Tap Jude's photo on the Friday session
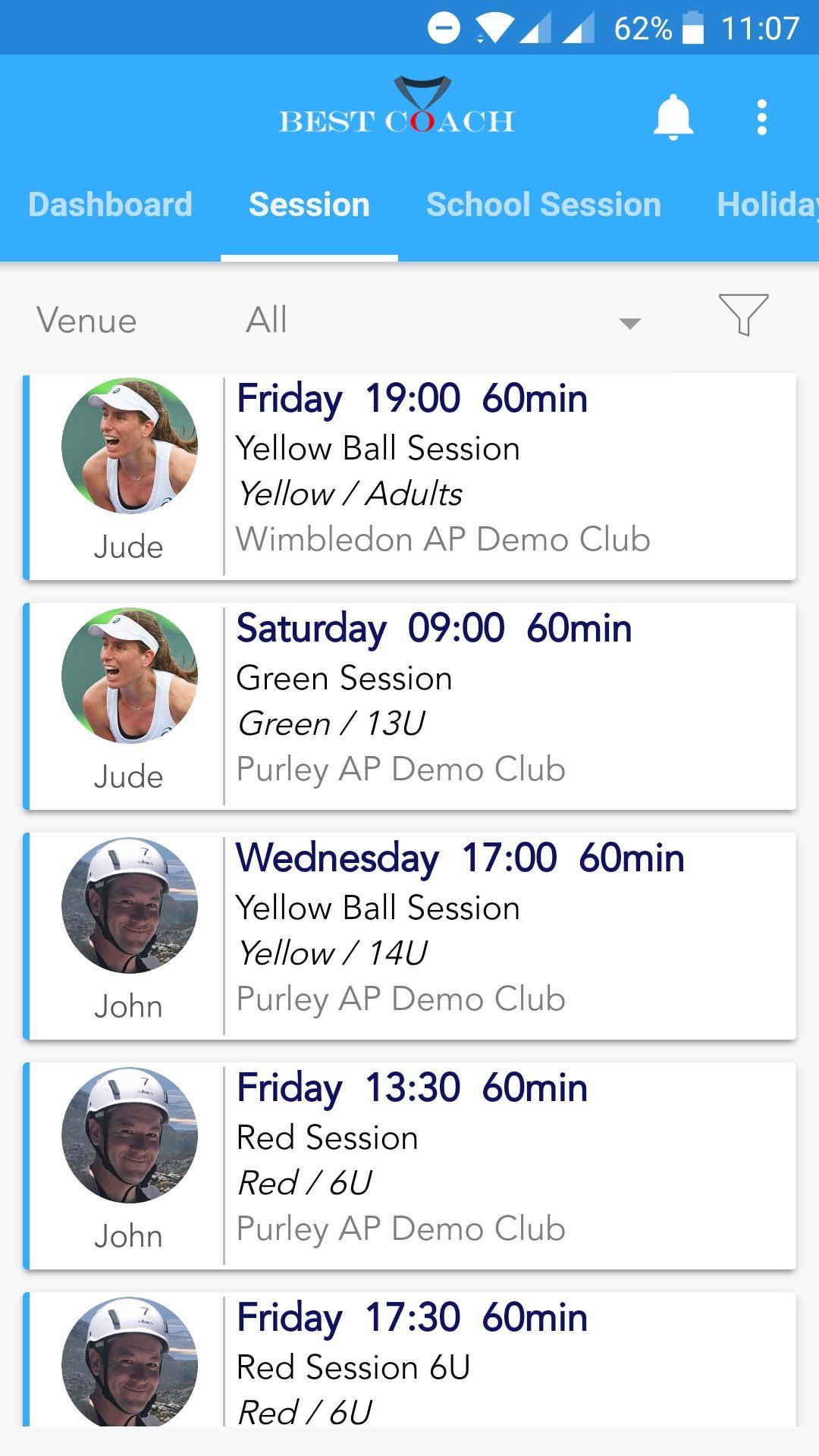The width and height of the screenshot is (819, 1456). 130,446
